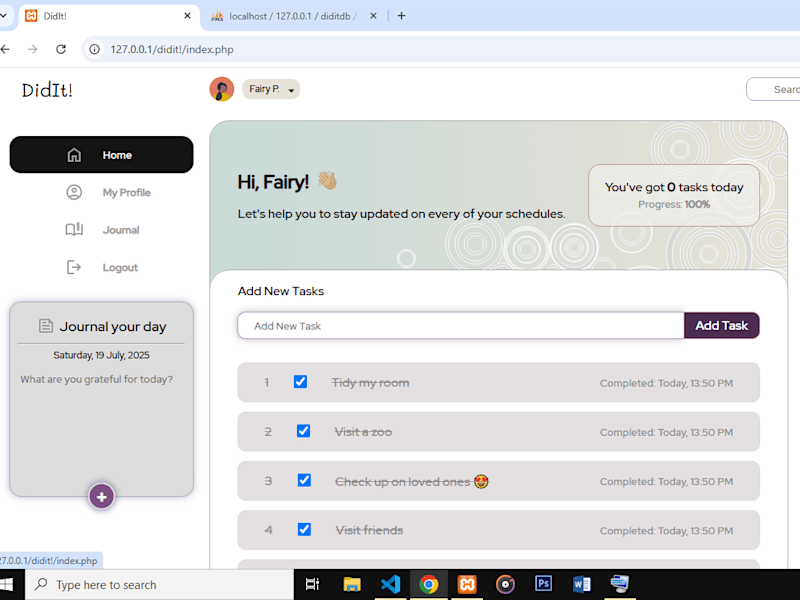Click the browser forward arrow

33,49
